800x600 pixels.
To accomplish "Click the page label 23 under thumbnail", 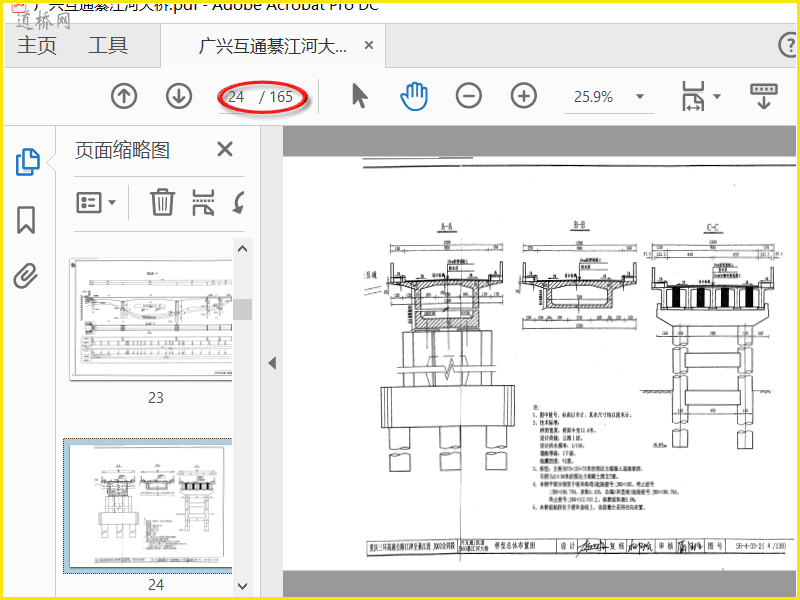I will click(x=156, y=397).
